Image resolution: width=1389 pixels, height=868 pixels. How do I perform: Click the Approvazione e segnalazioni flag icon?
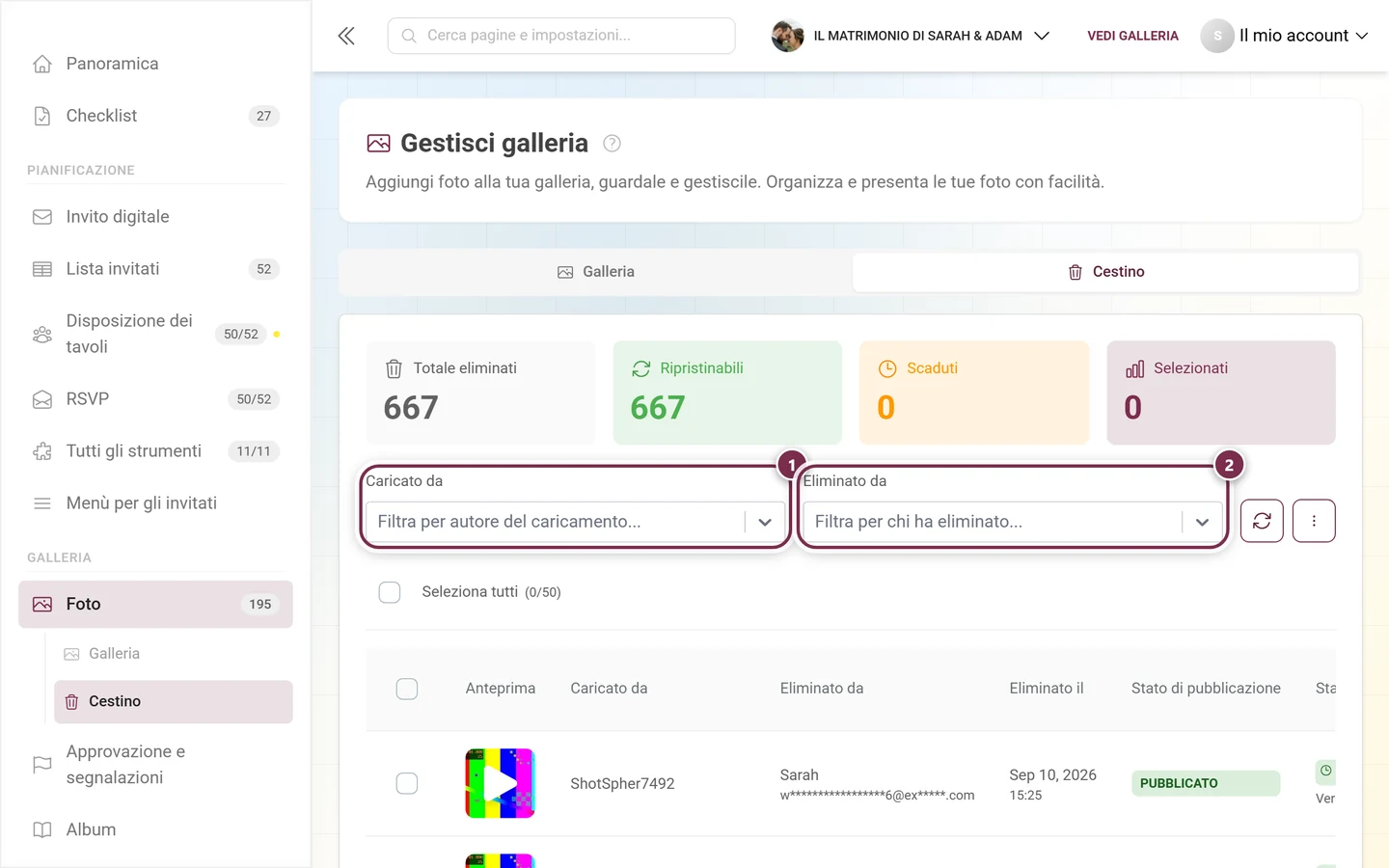tap(42, 765)
